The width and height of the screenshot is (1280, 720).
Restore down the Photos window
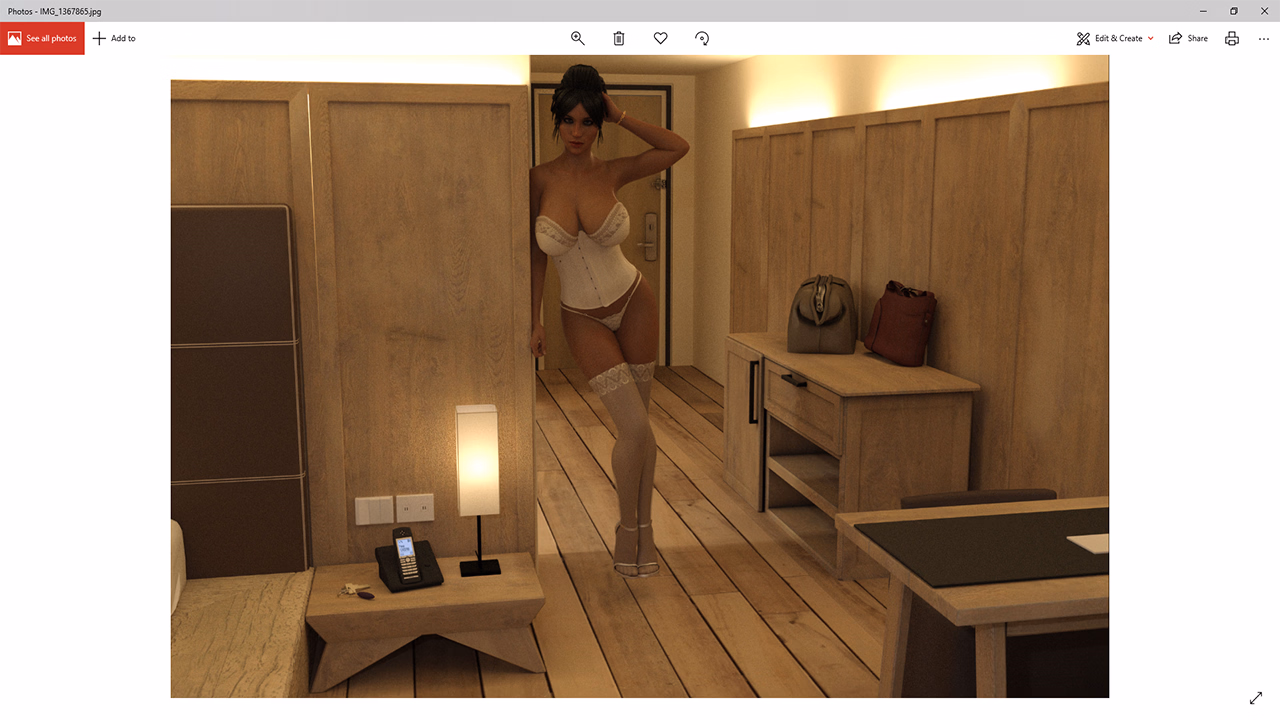pos(1233,11)
